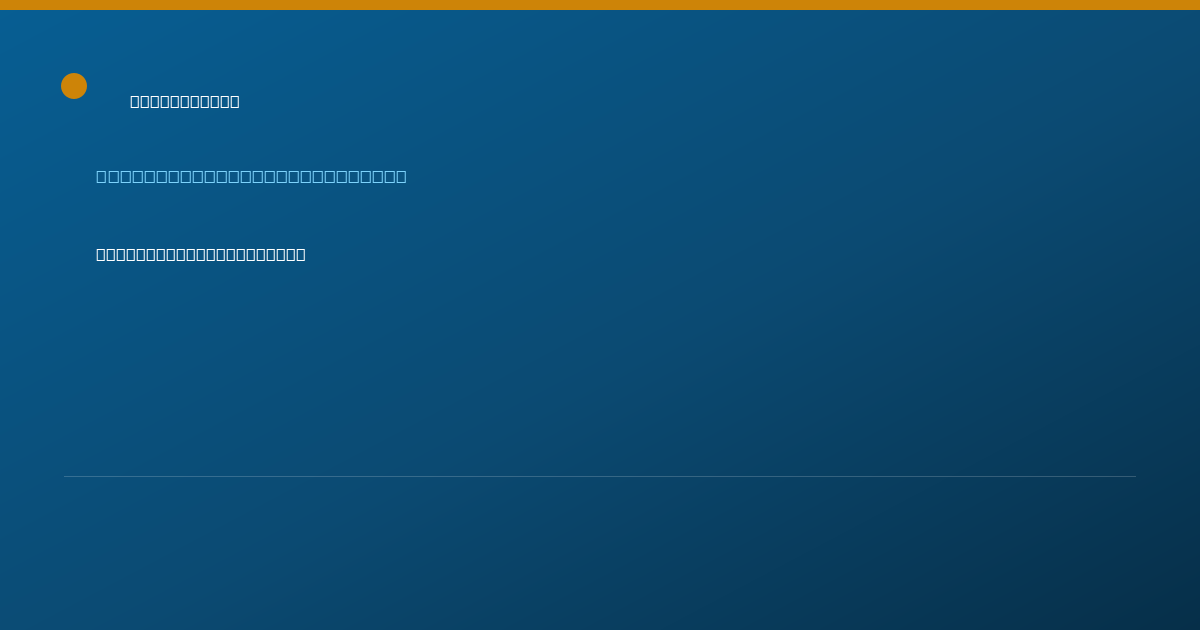The height and width of the screenshot is (630, 1200).
Task: Open the light blue text line
Action: tap(251, 177)
